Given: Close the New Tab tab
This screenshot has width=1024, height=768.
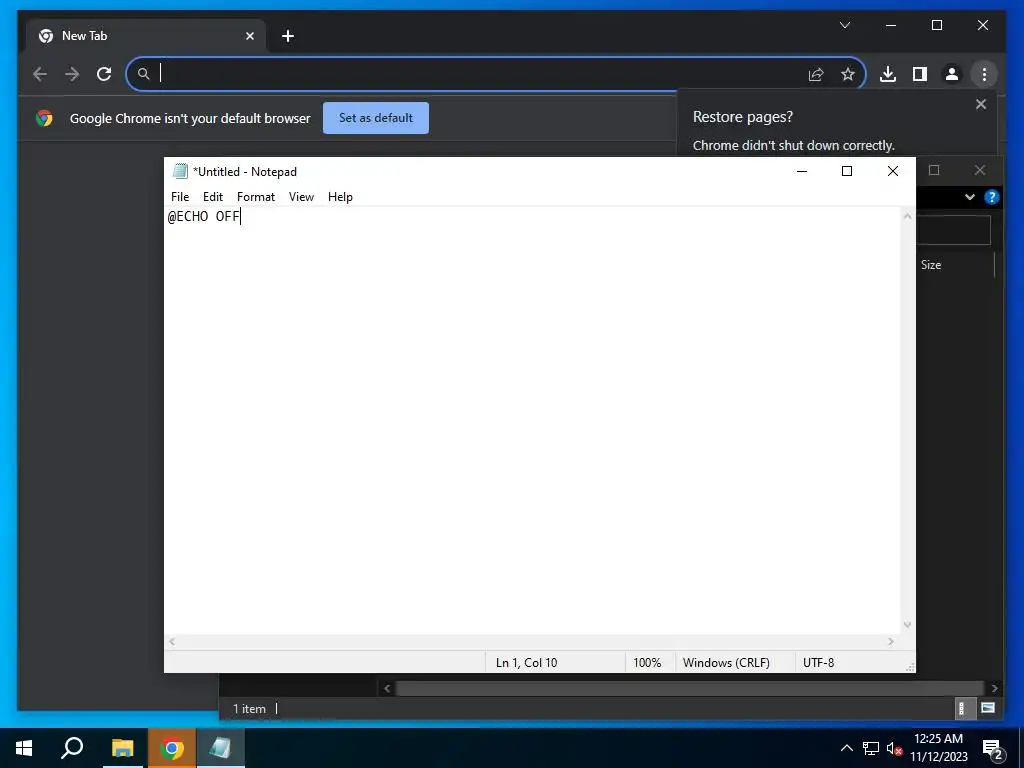Looking at the screenshot, I should point(249,36).
